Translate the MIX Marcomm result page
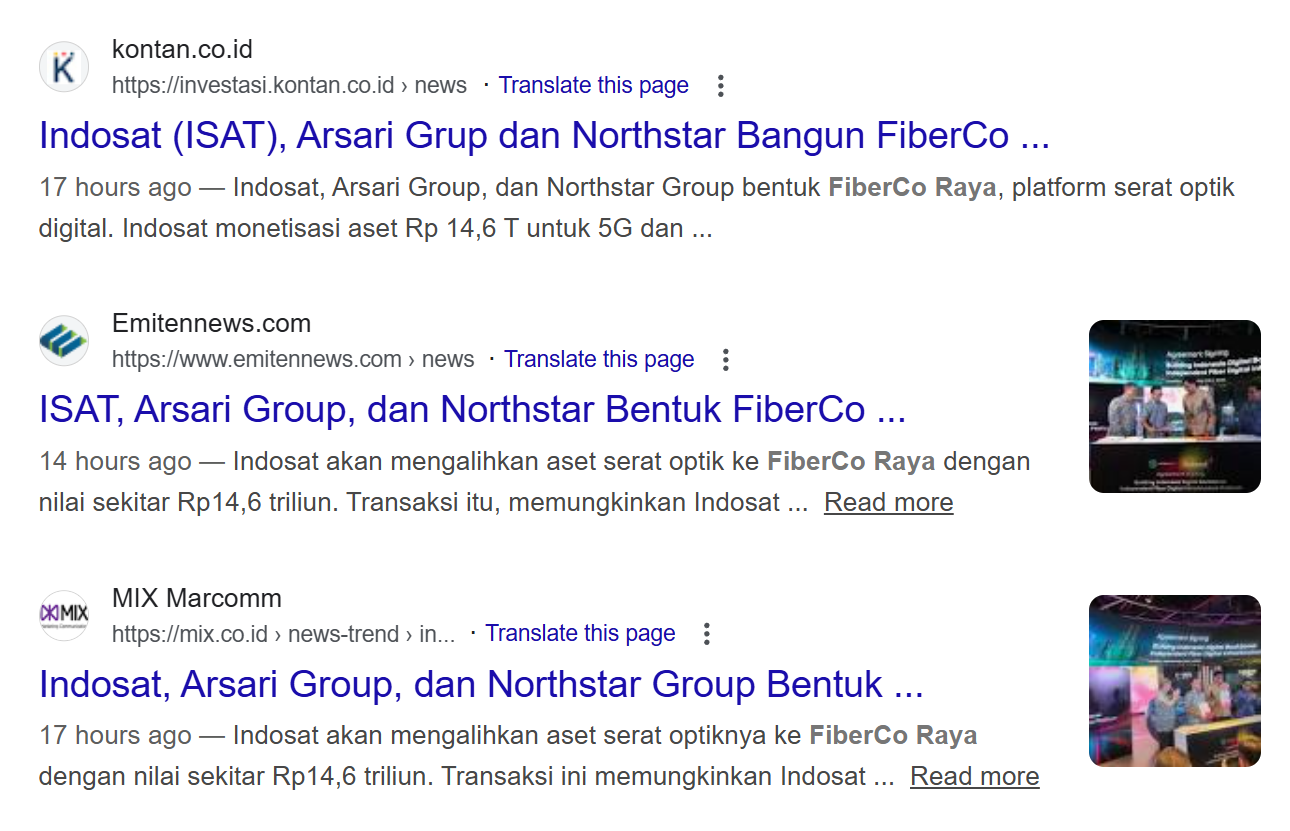Viewport: 1290px width, 831px height. [580, 634]
